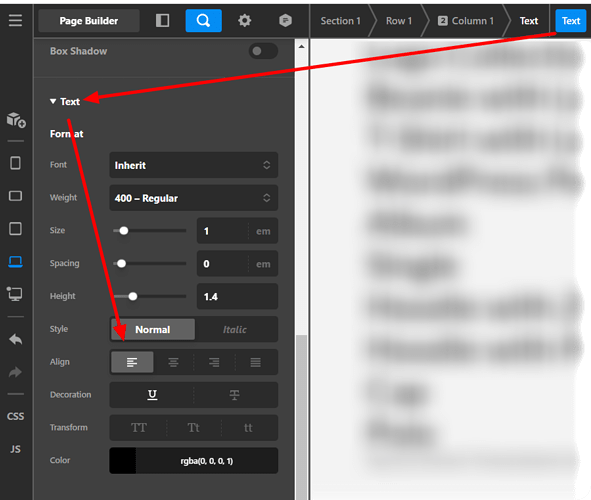Toggle the panel layout icon
This screenshot has width=591, height=500.
[162, 20]
